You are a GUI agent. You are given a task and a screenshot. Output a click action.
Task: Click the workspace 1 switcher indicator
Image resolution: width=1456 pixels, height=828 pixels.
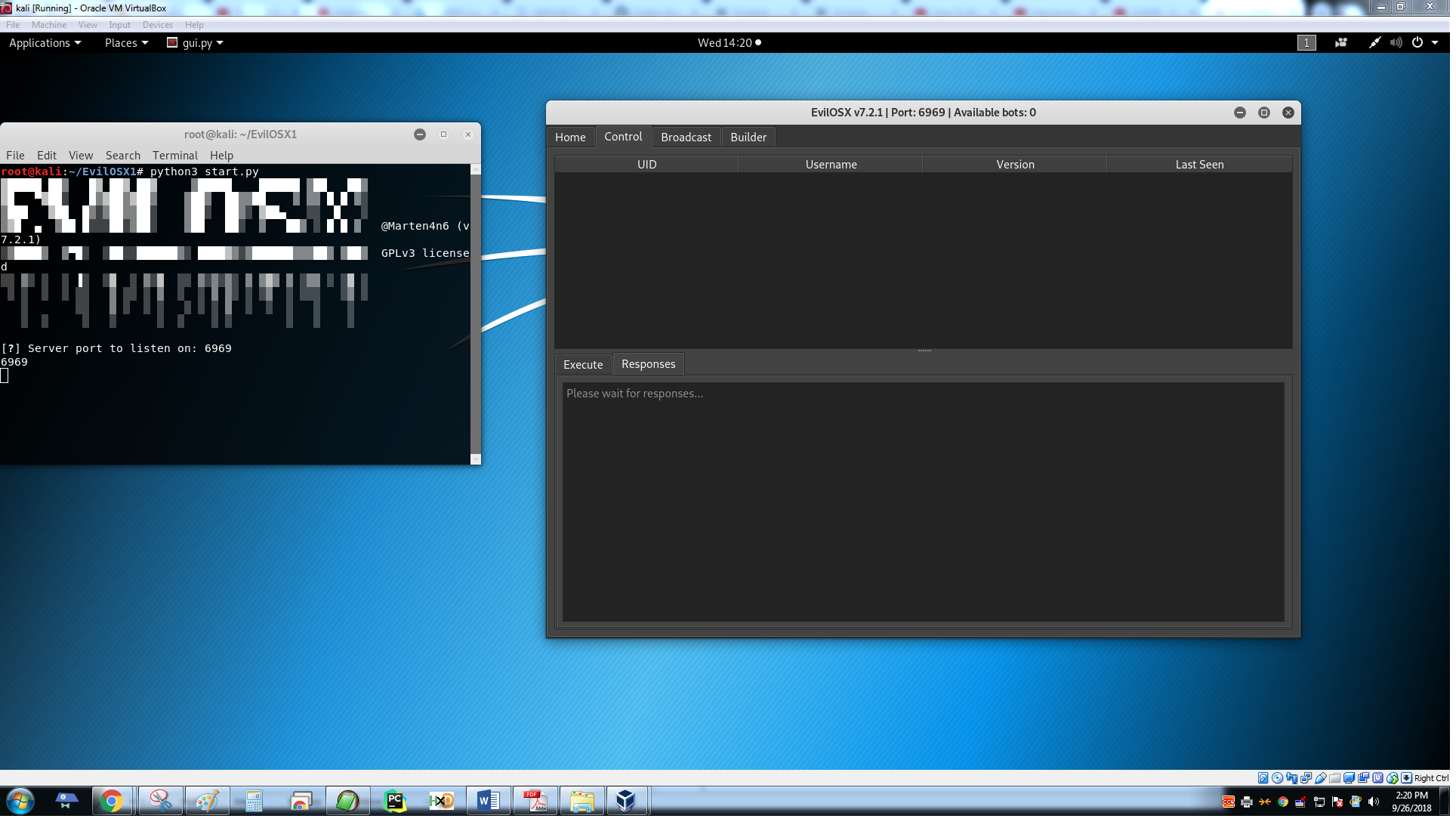1306,43
